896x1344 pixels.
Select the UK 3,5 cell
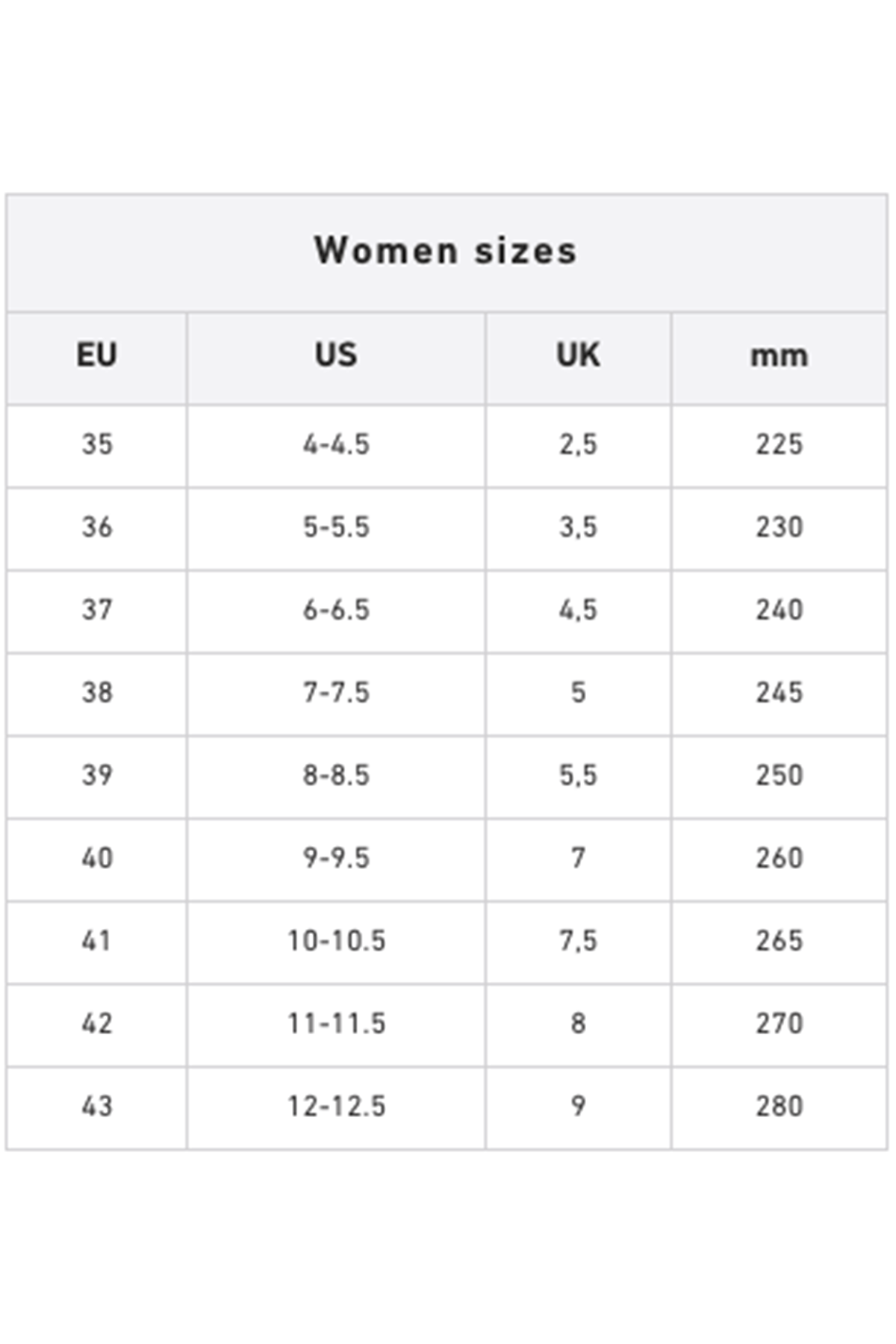tap(578, 528)
